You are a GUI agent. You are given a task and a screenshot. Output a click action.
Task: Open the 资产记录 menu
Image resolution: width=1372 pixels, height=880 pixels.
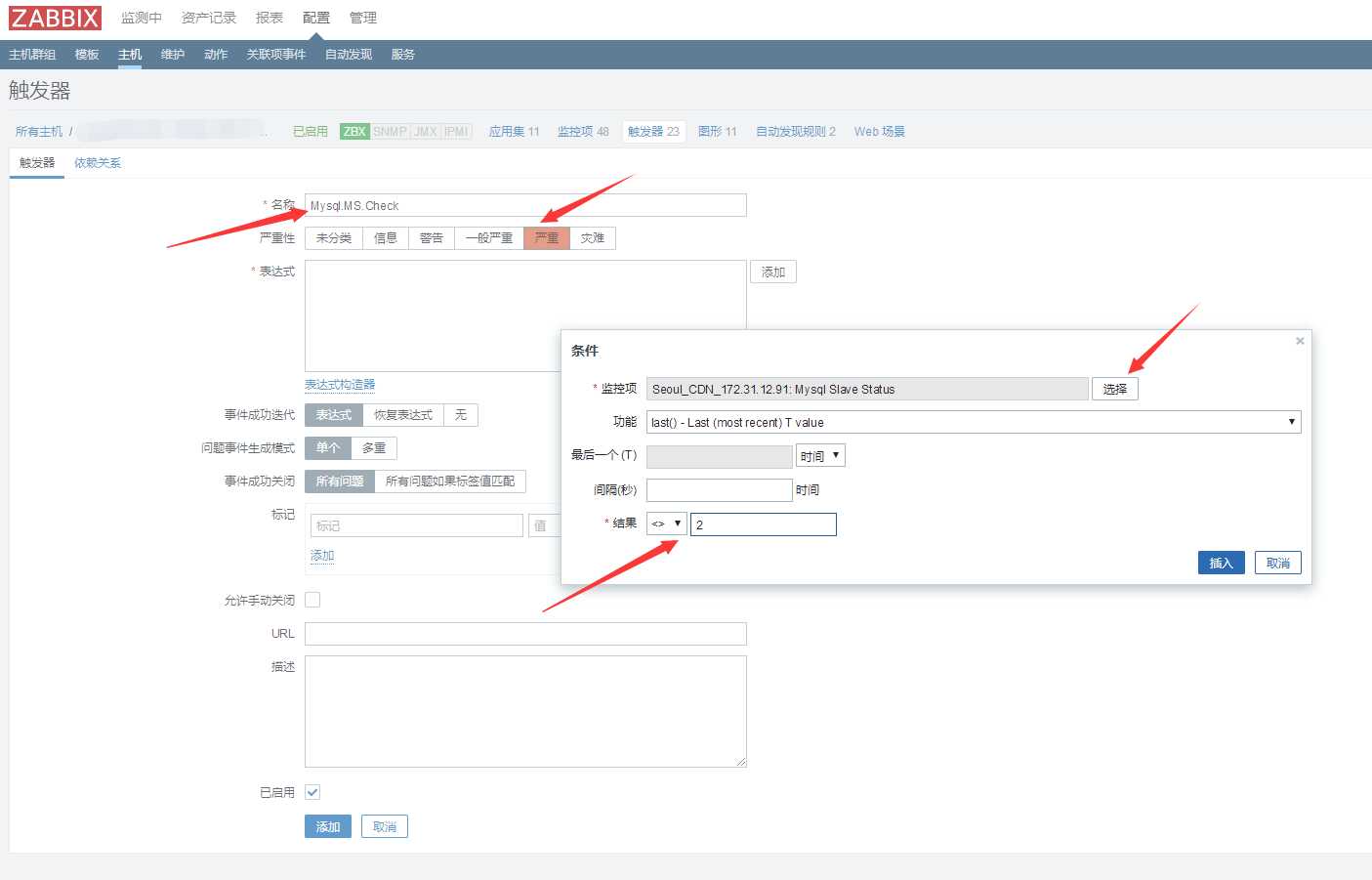[x=209, y=18]
